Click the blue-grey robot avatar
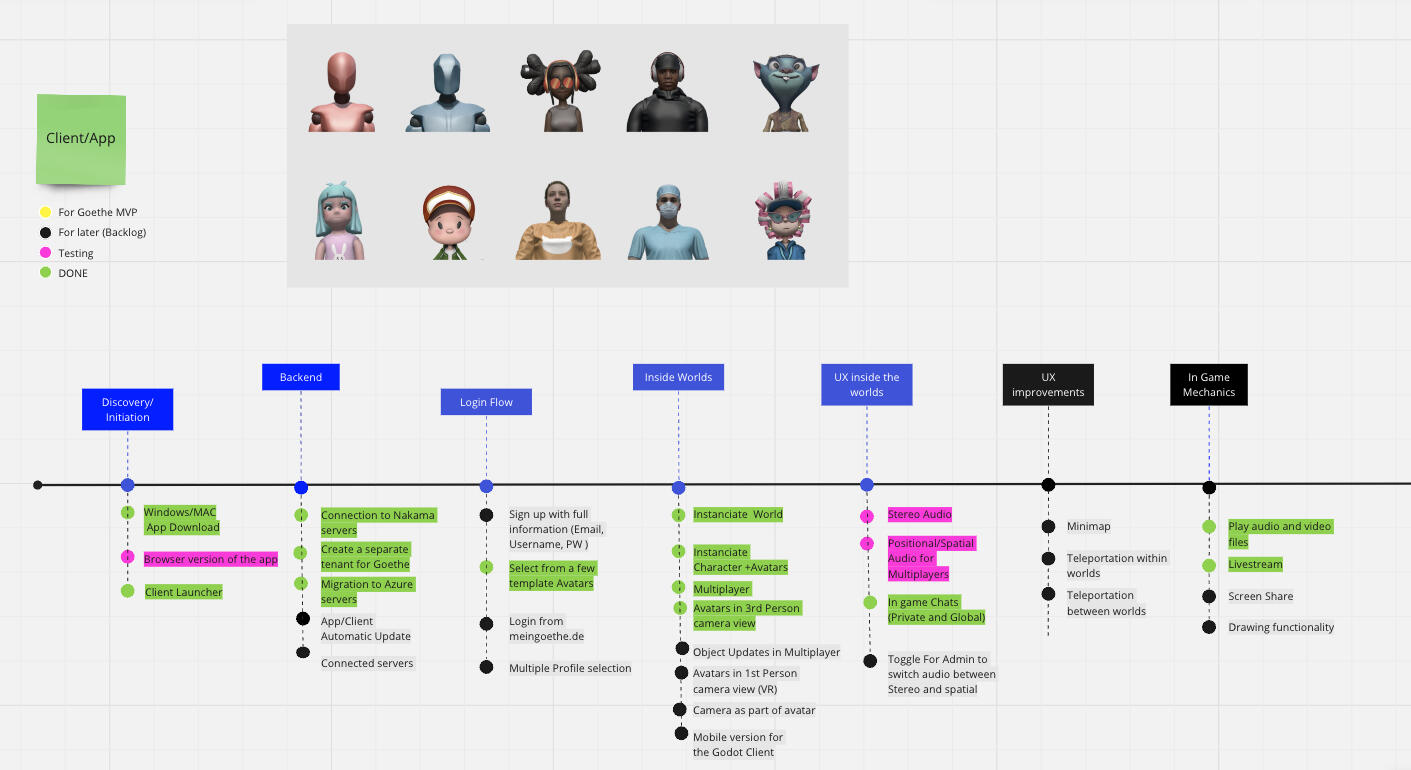This screenshot has width=1411, height=770. click(447, 93)
